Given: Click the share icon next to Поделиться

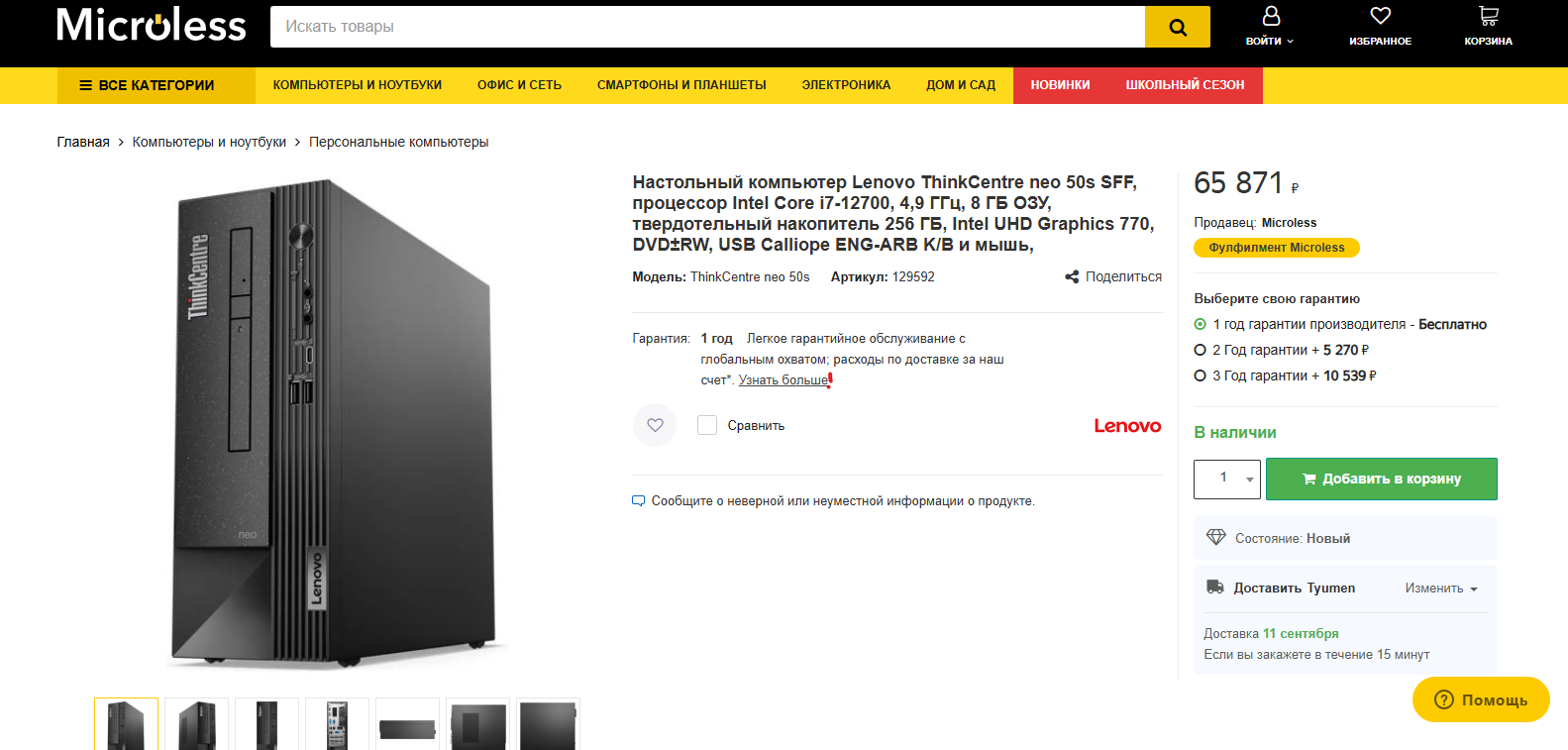Looking at the screenshot, I should point(1072,276).
